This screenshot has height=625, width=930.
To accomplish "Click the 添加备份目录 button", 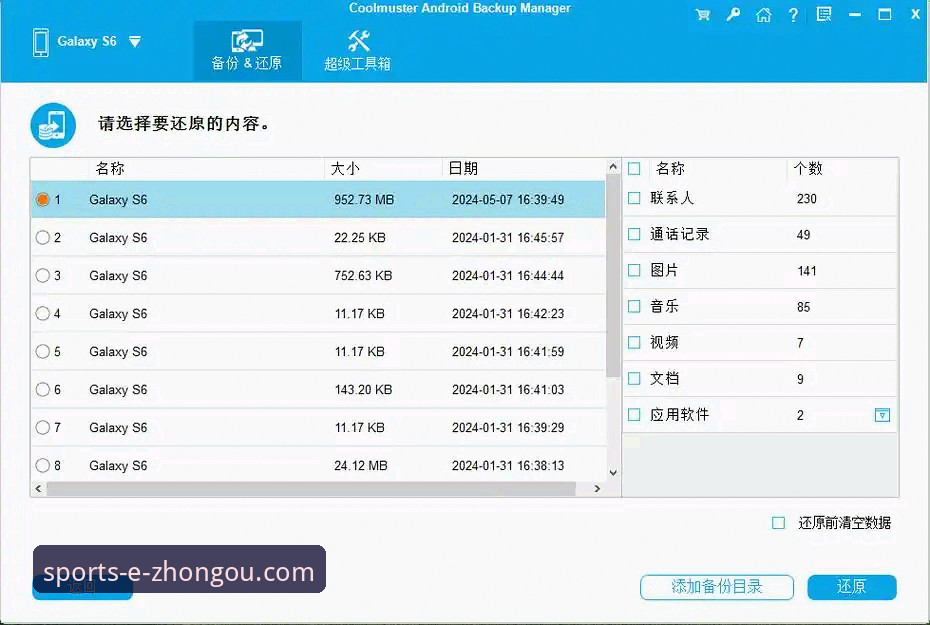I will pyautogui.click(x=717, y=587).
